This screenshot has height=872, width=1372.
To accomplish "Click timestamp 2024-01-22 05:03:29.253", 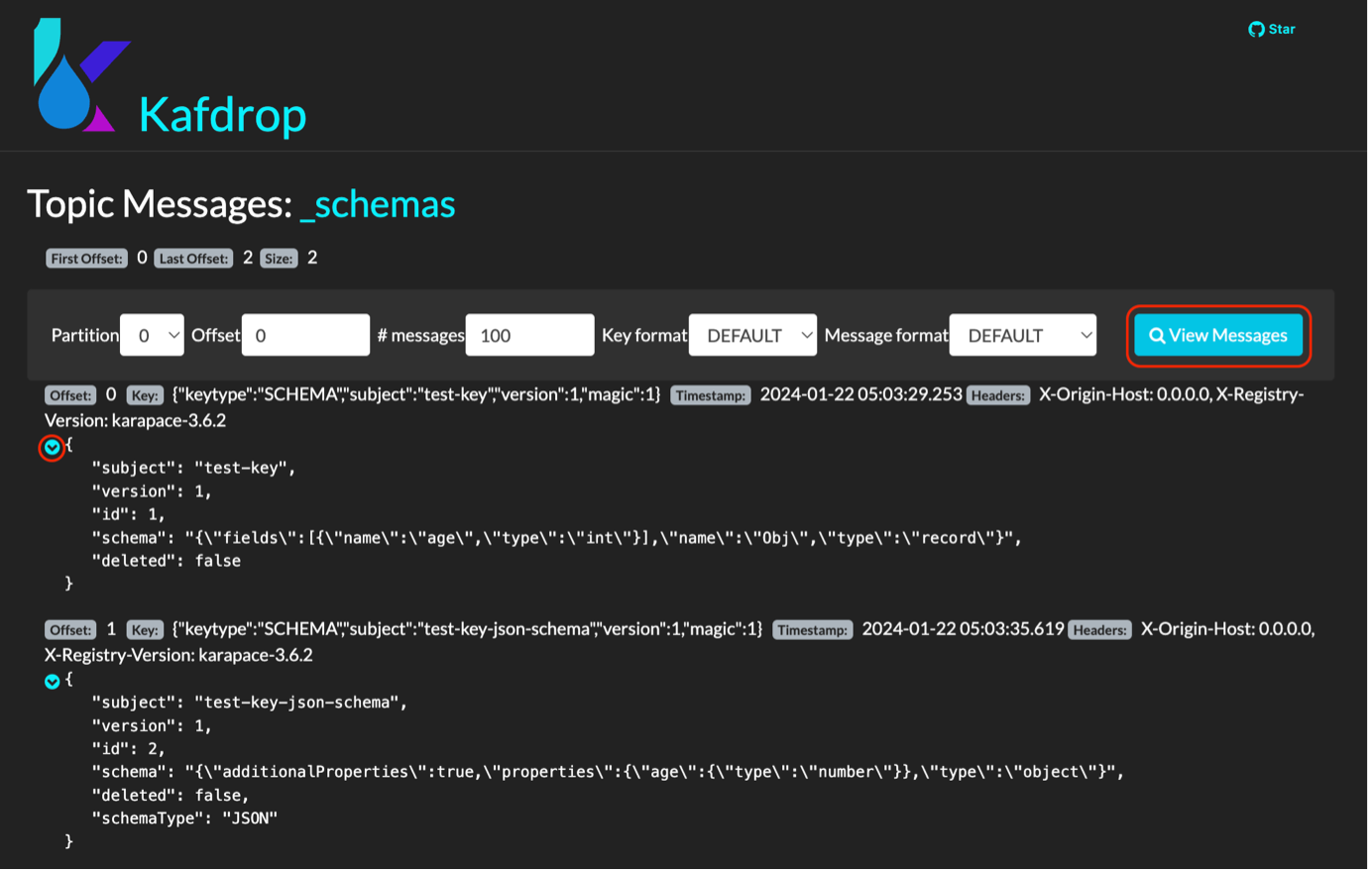I will point(860,394).
